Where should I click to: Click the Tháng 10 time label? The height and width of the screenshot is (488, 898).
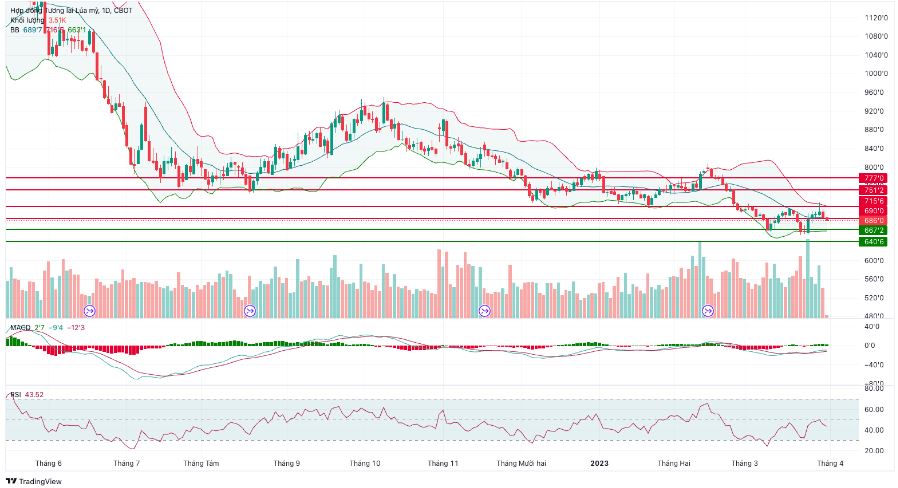[365, 463]
